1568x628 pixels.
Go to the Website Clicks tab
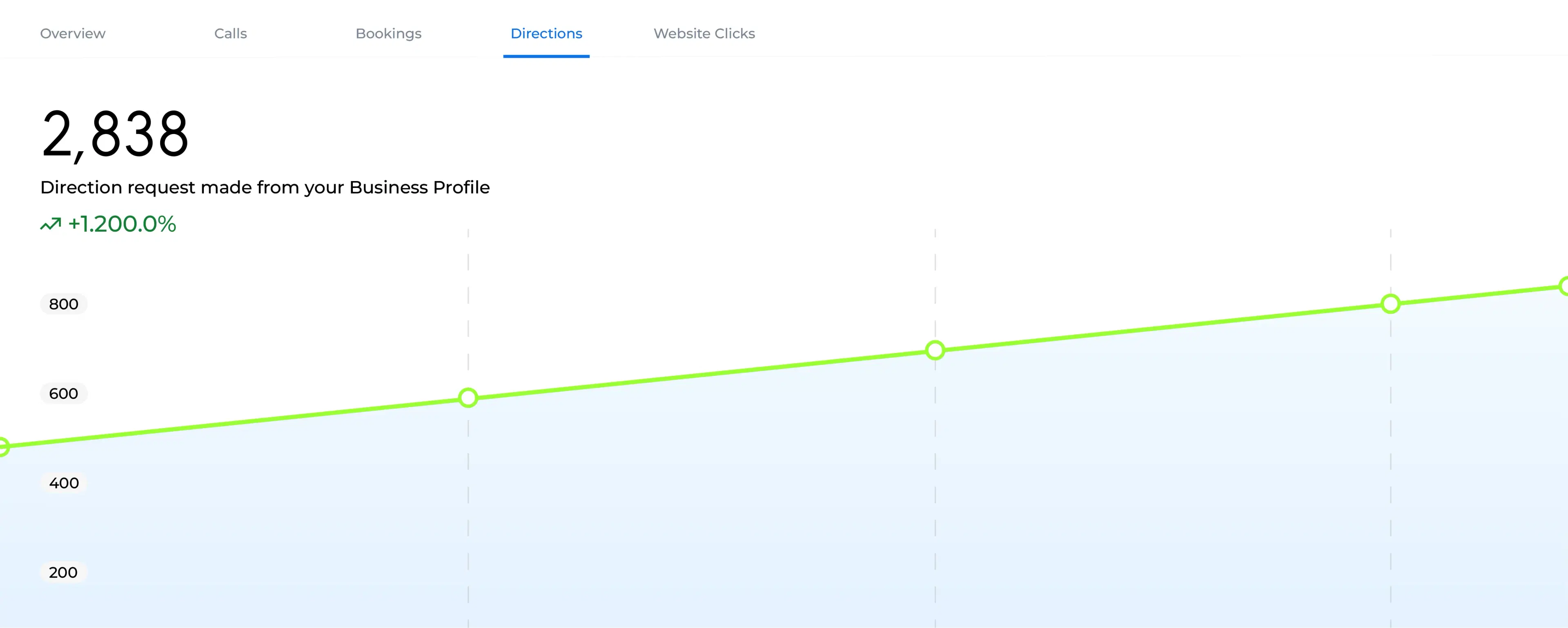coord(704,34)
